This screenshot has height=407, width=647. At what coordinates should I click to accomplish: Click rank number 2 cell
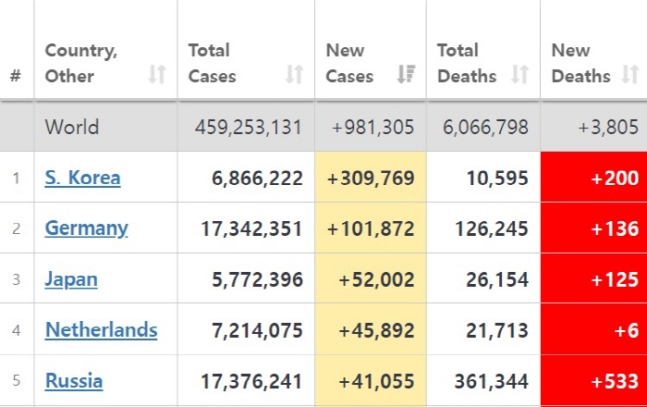[16, 228]
